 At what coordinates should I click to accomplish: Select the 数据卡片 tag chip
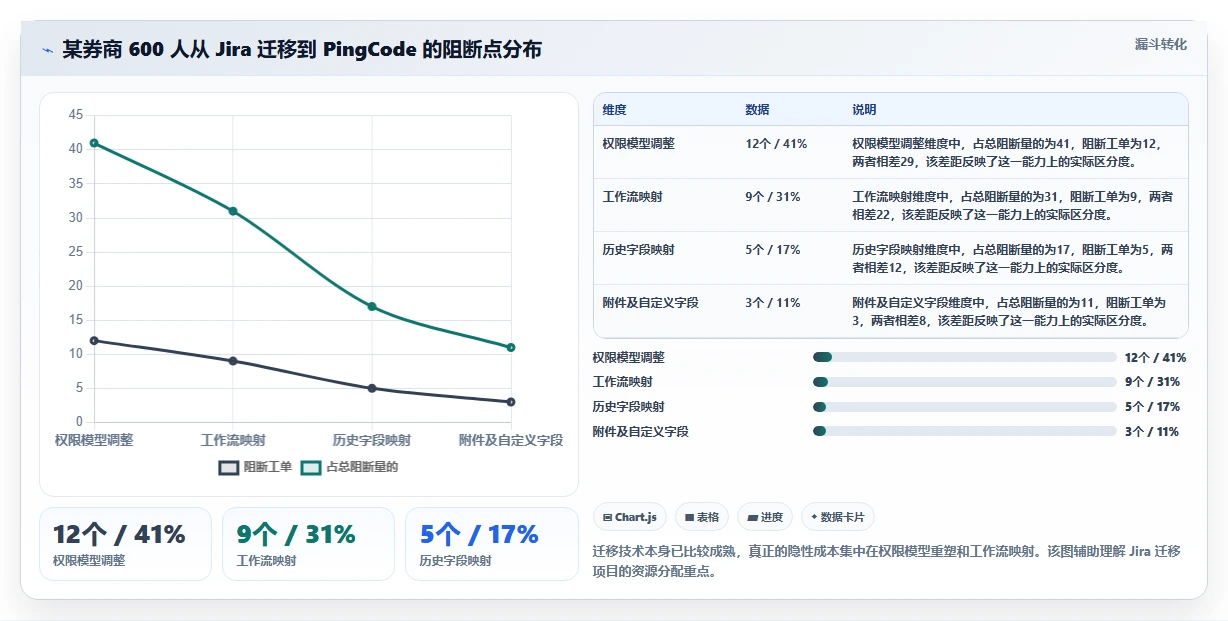[838, 517]
